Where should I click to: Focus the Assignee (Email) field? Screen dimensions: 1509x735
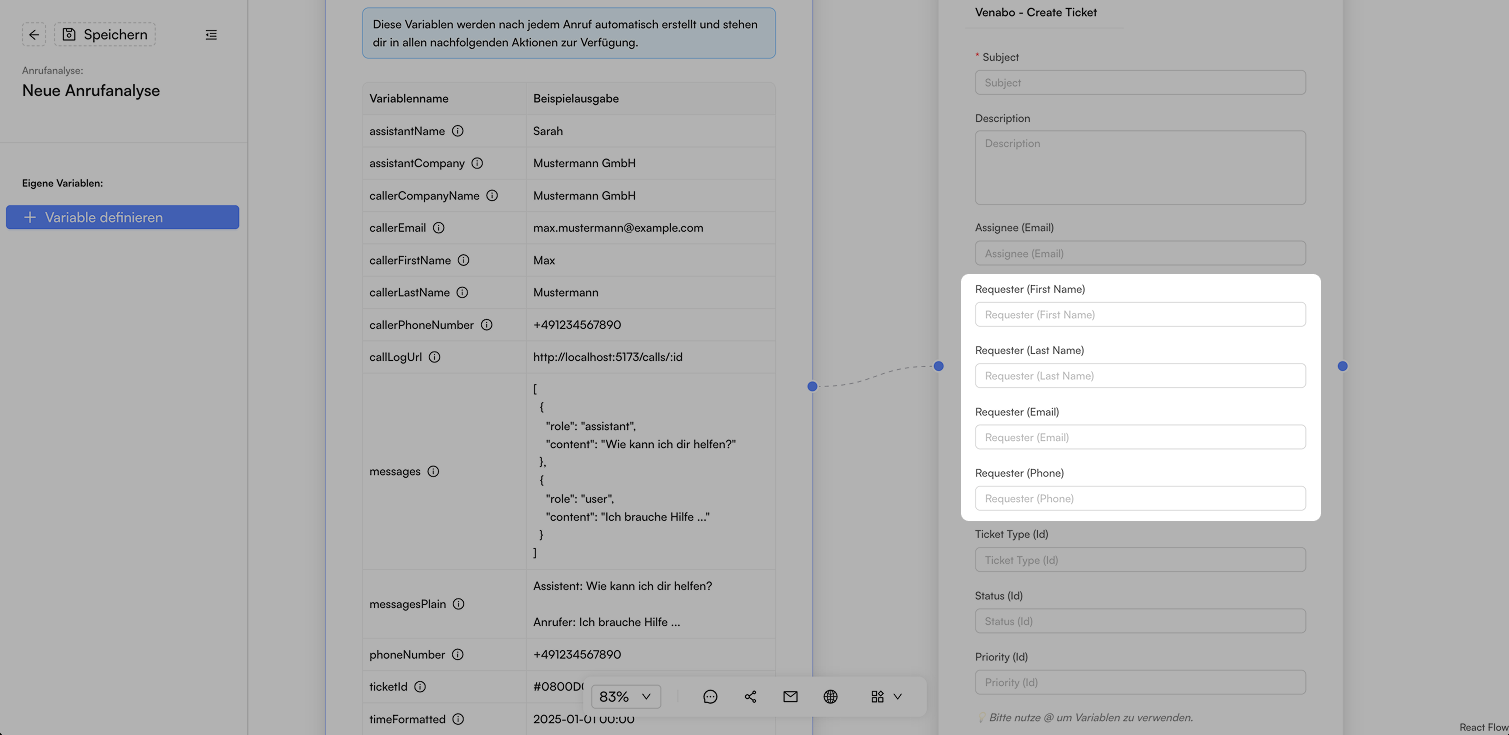pos(1140,253)
